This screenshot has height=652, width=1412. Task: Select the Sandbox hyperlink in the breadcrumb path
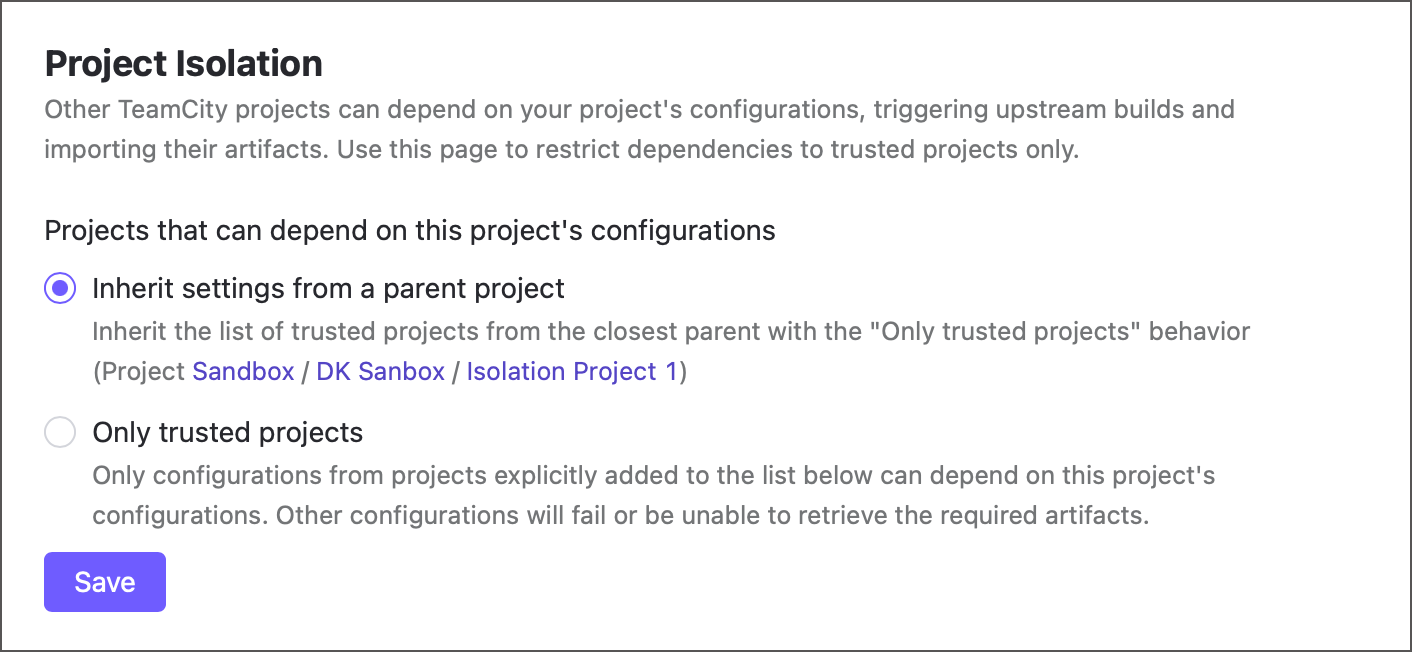(x=243, y=371)
